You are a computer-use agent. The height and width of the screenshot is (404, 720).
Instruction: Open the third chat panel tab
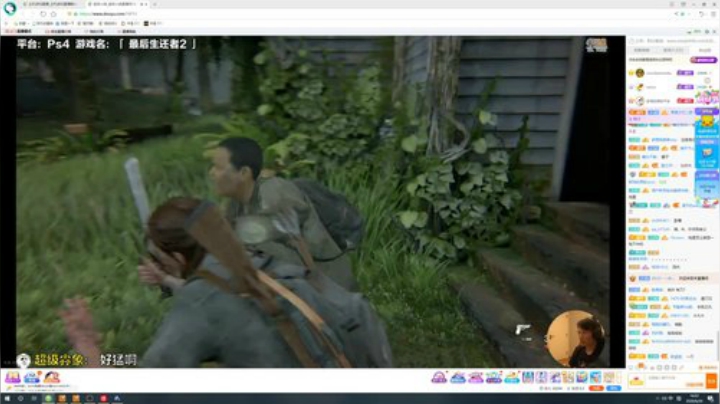point(704,50)
